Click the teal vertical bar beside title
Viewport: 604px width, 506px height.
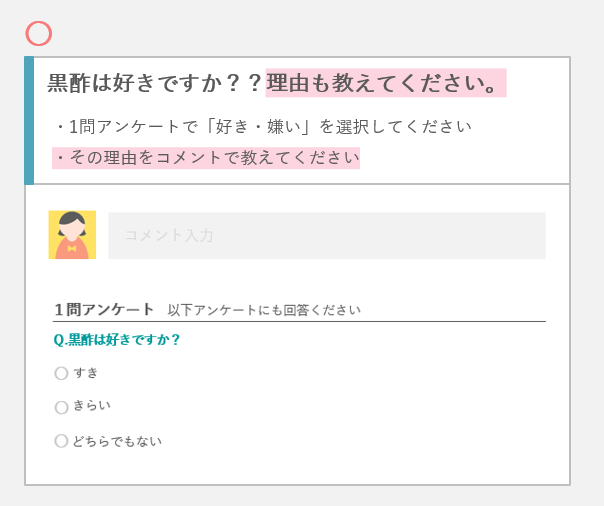[x=29, y=120]
